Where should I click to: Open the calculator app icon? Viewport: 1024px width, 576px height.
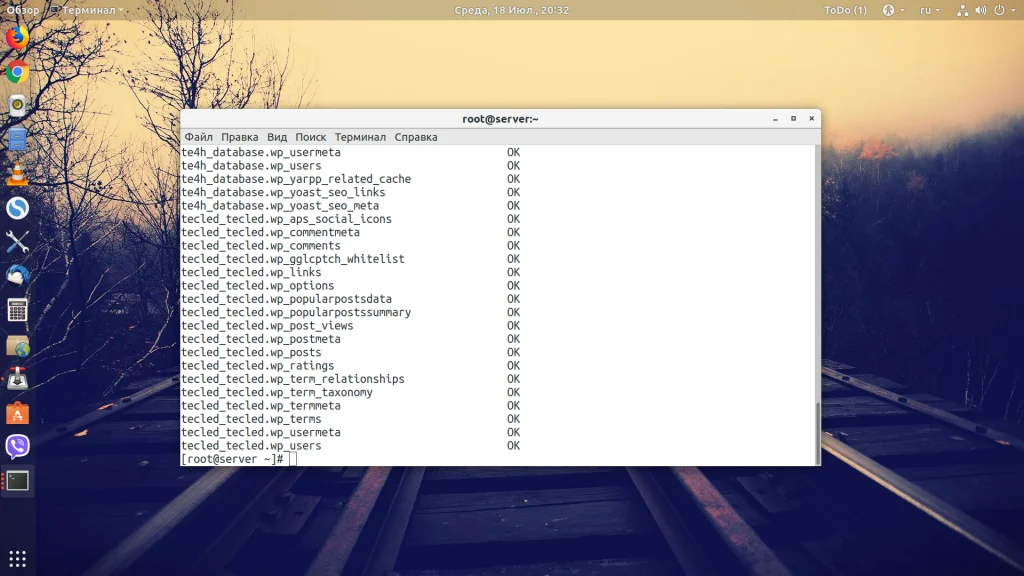click(18, 310)
